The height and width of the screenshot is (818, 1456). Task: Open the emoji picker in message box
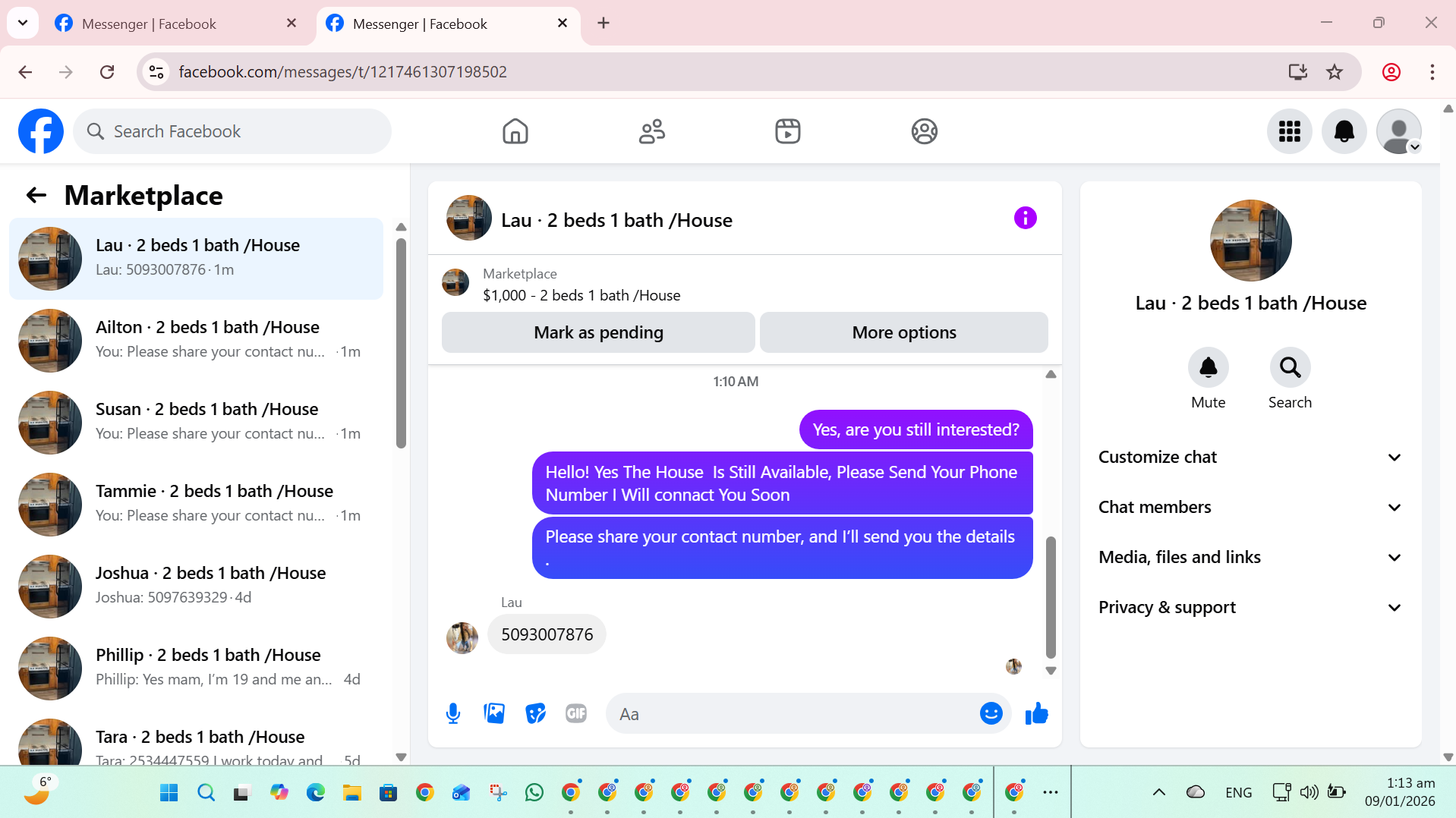click(x=991, y=713)
